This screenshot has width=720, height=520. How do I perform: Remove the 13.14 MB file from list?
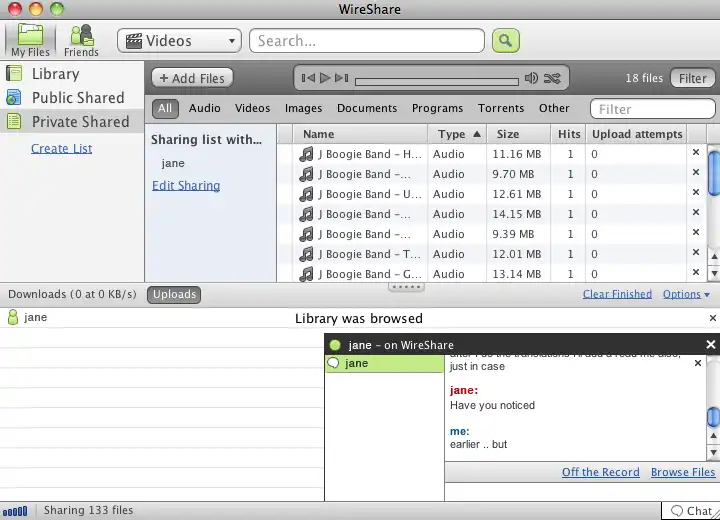pos(696,272)
